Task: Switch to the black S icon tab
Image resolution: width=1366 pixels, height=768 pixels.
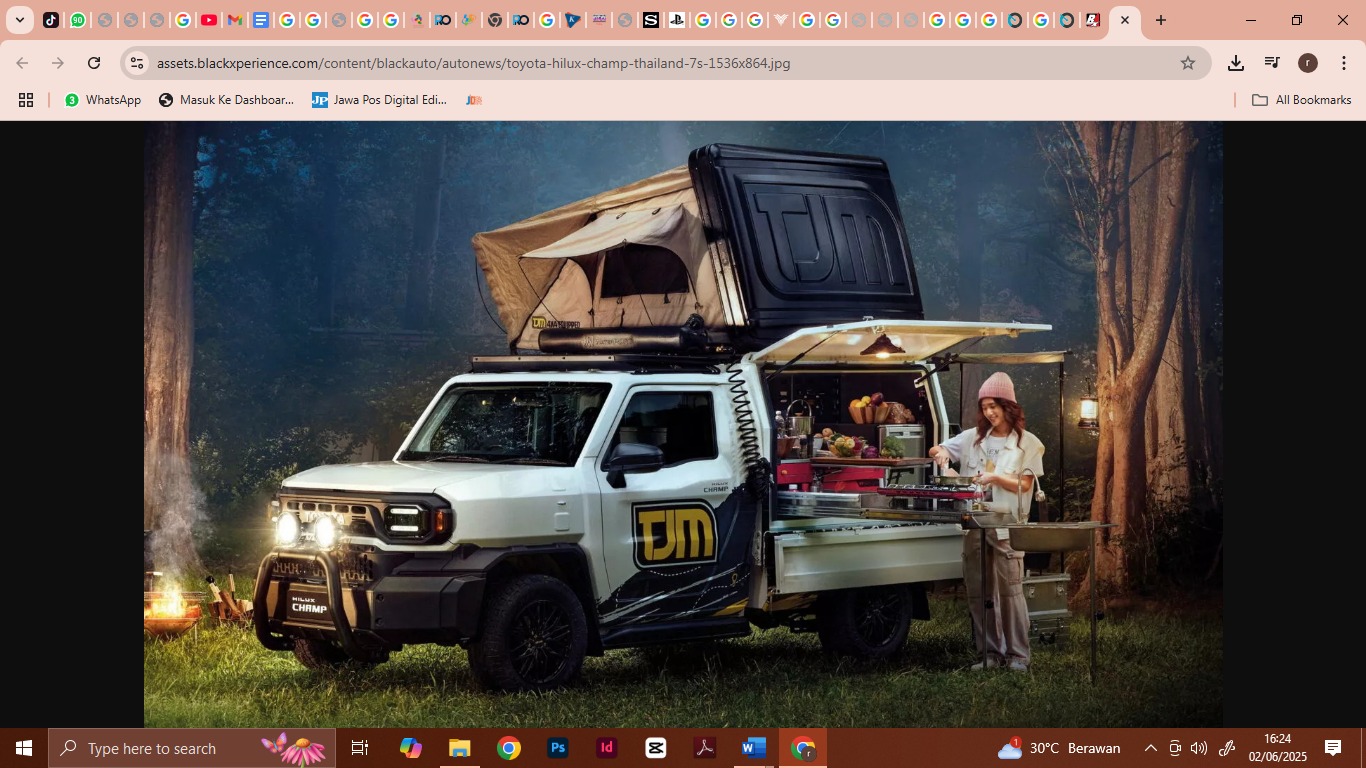Action: (651, 20)
